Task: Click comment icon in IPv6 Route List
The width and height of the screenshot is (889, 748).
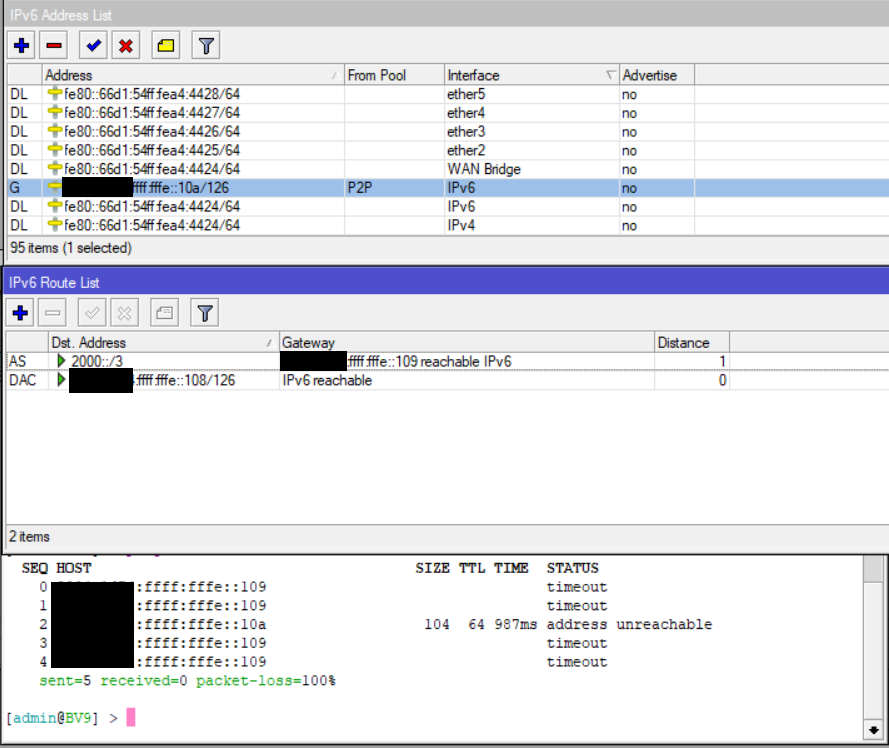Action: (164, 312)
